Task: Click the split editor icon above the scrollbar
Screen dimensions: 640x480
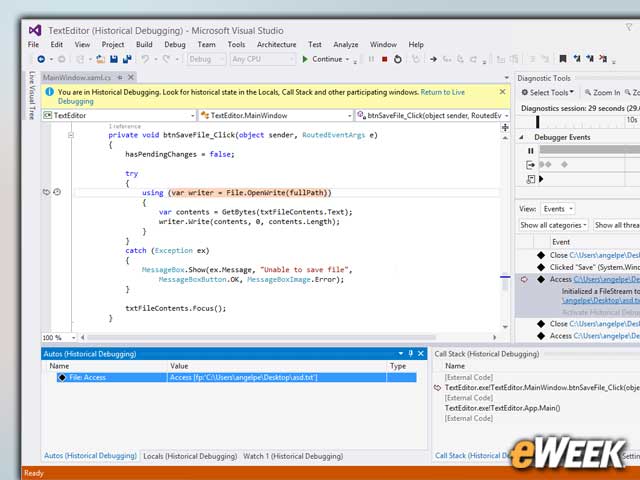Action: click(505, 127)
